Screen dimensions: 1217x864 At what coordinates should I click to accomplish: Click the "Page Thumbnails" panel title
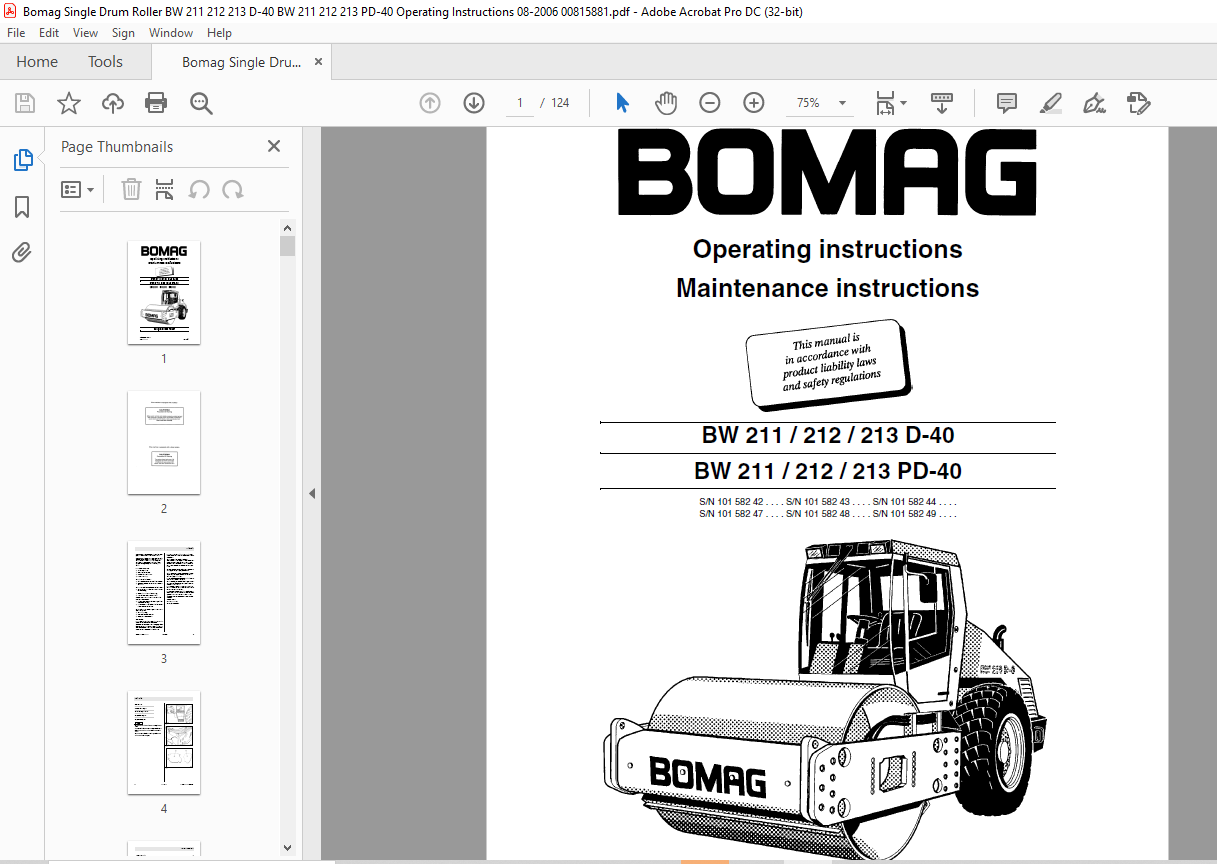coord(117,147)
